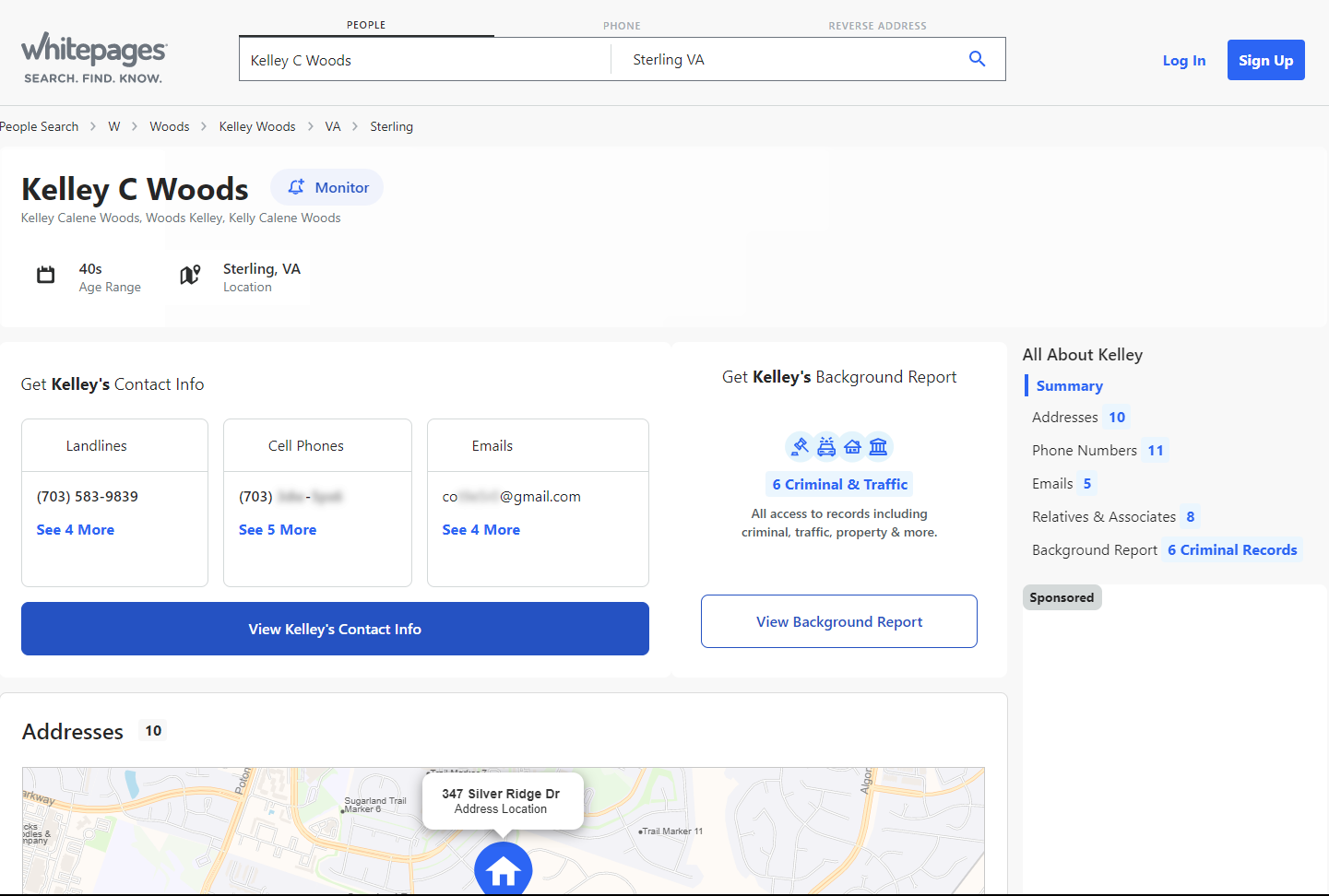Open the Sterling breadcrumb link
Screen dimensions: 1329x896
click(391, 126)
